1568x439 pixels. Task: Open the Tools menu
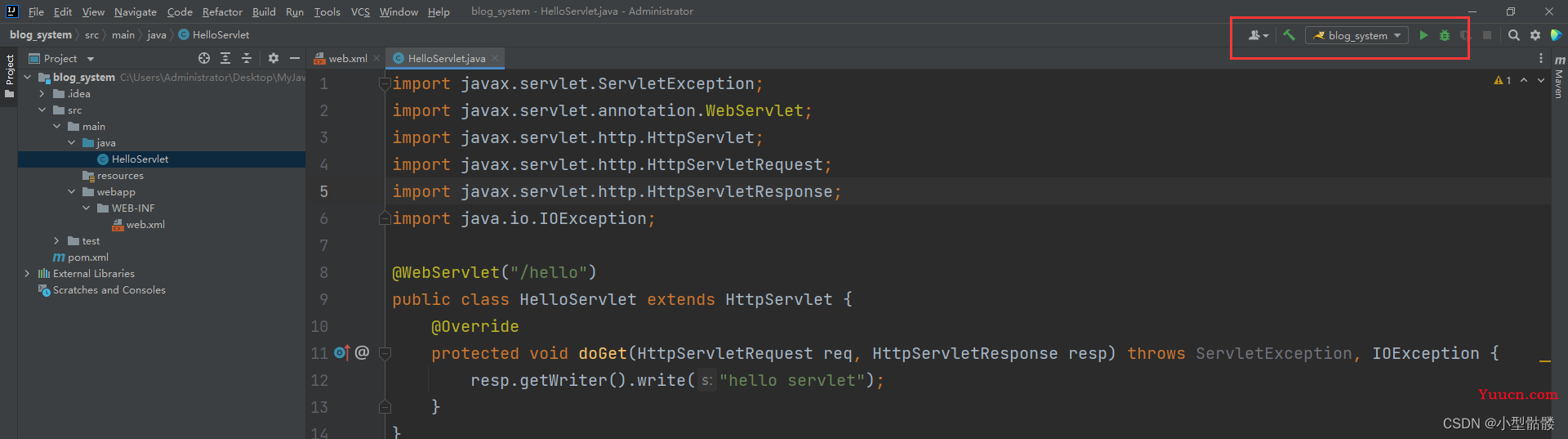click(327, 11)
